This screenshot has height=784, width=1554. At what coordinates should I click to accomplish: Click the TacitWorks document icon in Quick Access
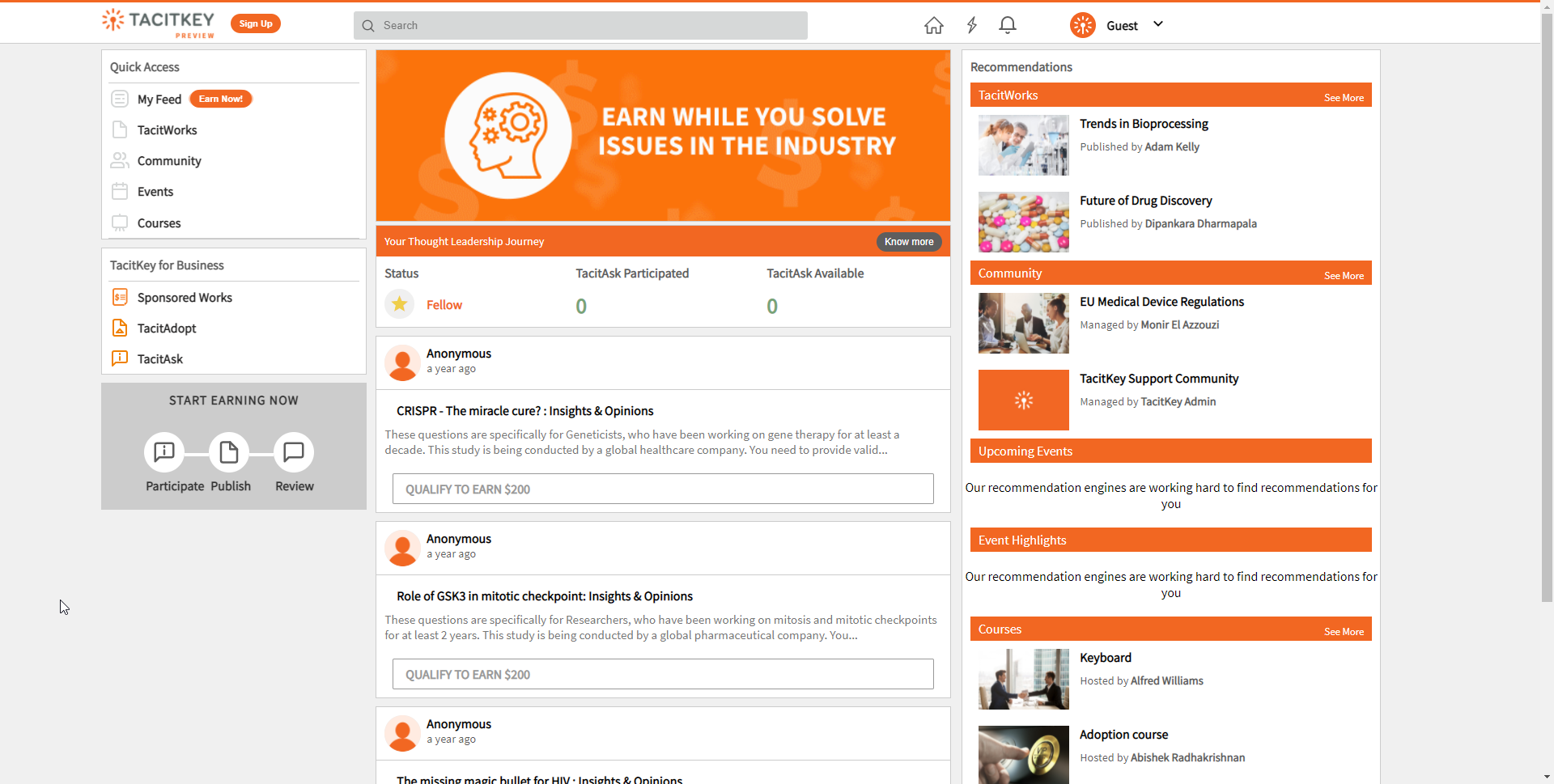[x=120, y=129]
